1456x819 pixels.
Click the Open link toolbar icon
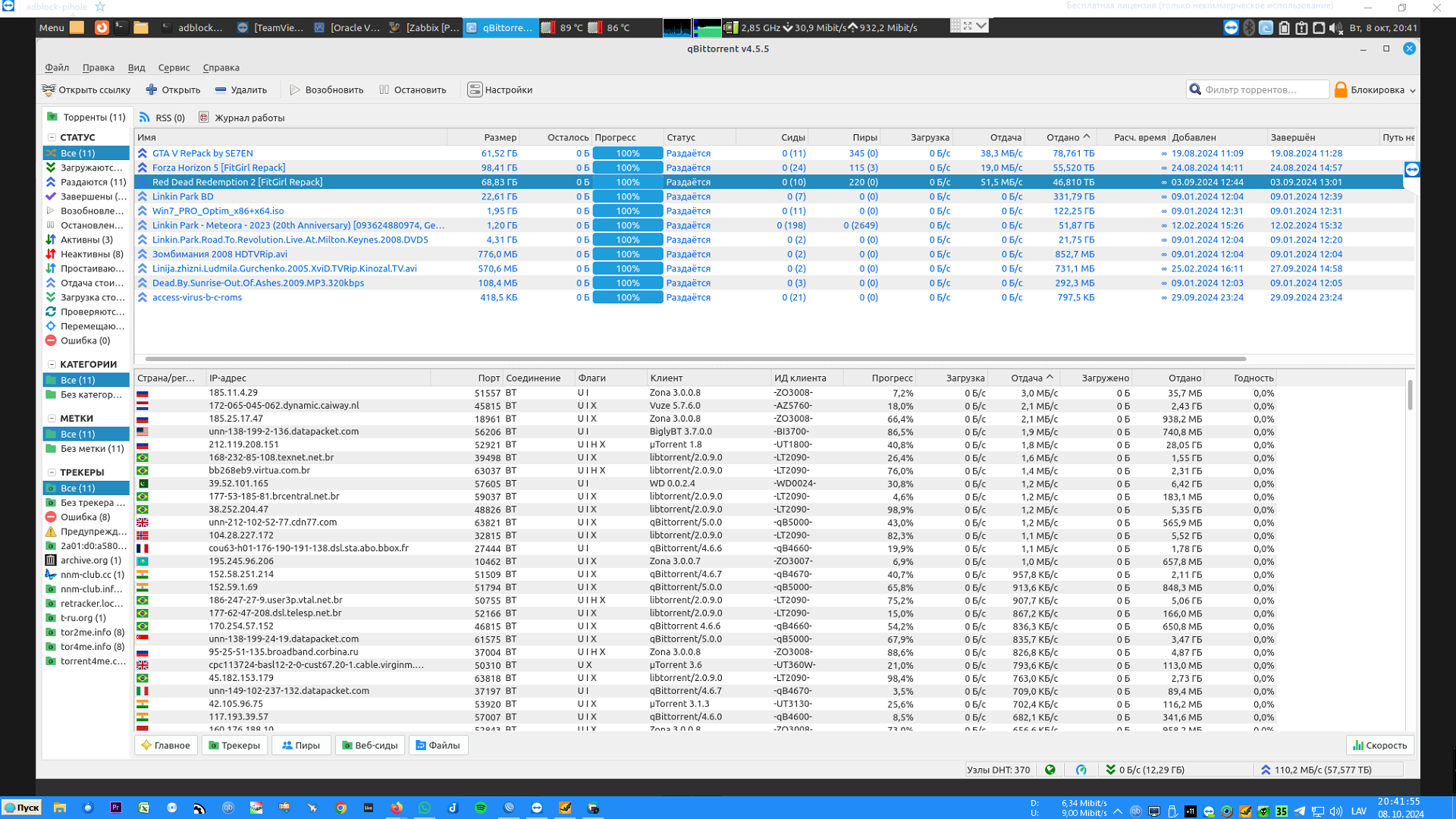point(49,89)
